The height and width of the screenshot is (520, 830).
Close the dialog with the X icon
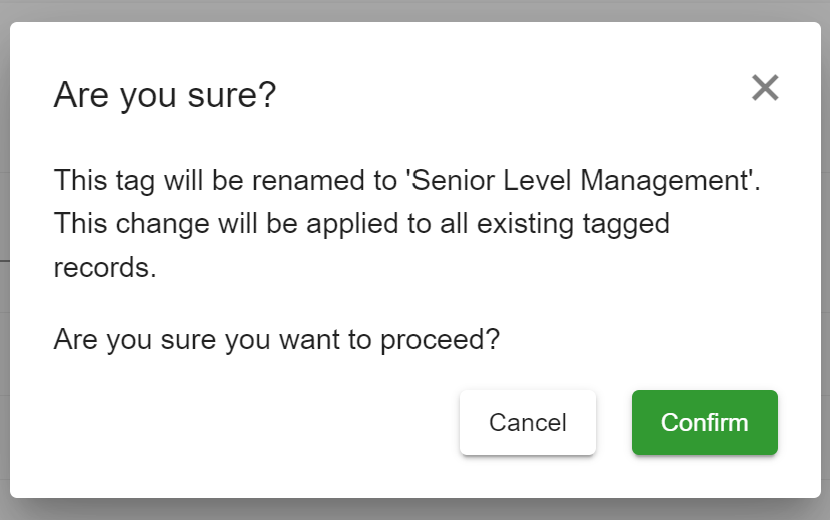point(765,88)
